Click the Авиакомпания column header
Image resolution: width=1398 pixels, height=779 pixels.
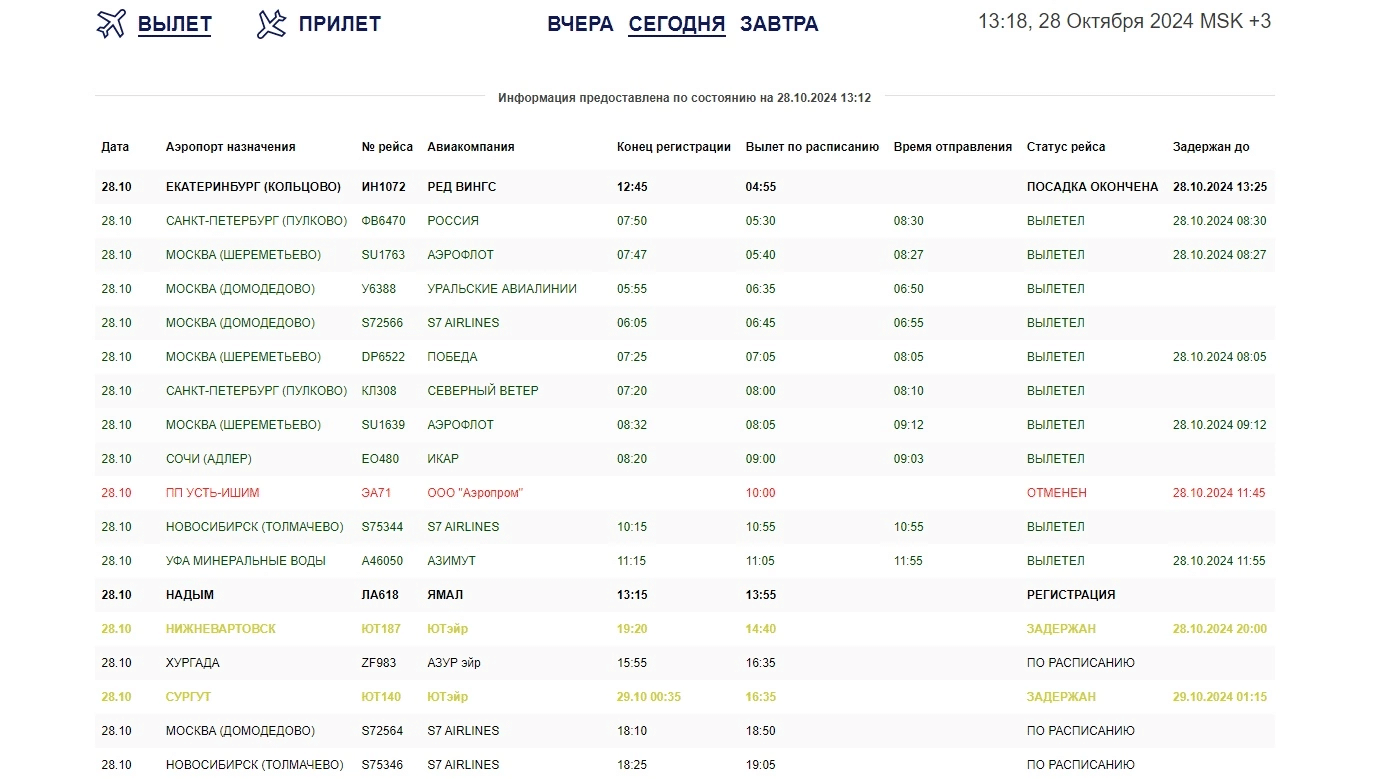471,147
